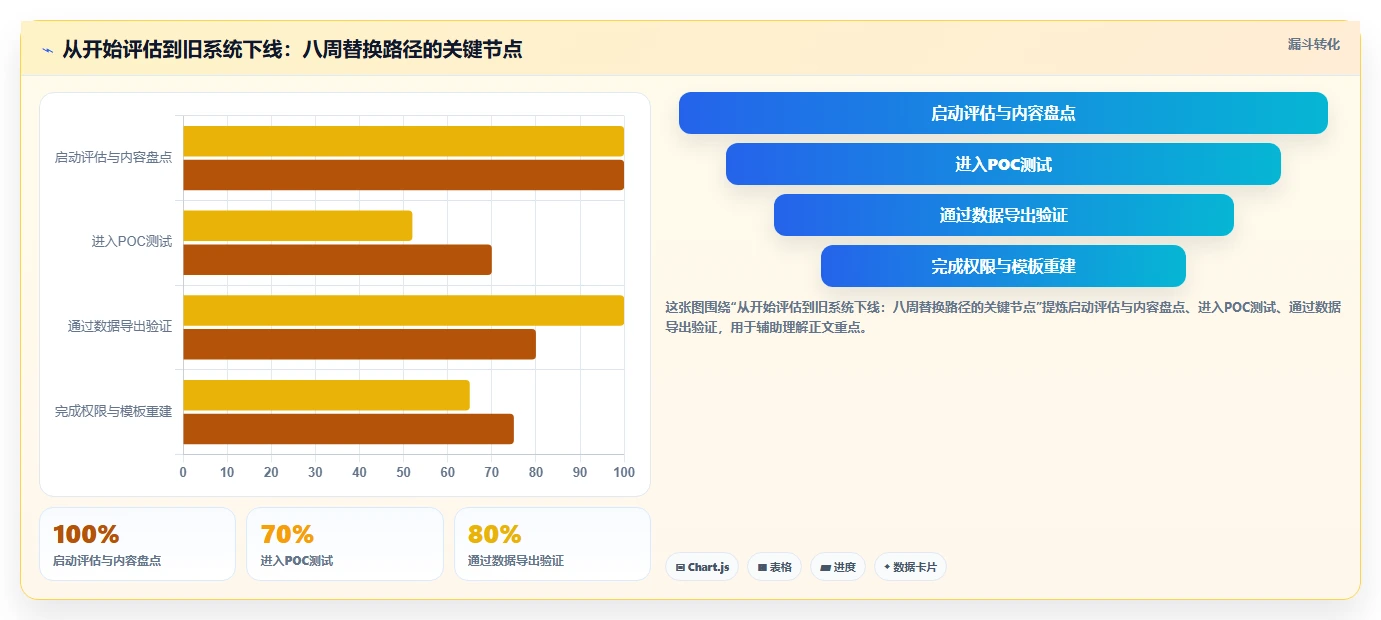Select funnel step 通过数据导出验证
This screenshot has height=620, width=1381.
[x=1003, y=215]
